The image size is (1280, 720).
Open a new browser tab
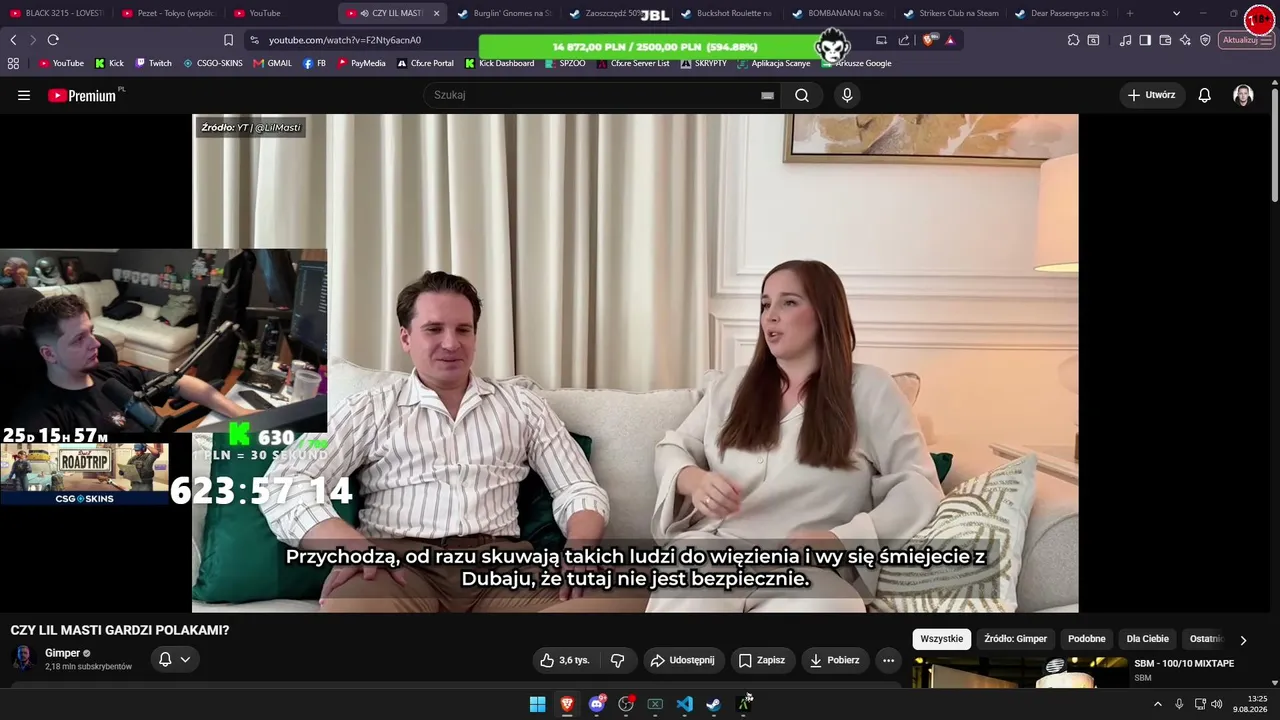click(1130, 13)
